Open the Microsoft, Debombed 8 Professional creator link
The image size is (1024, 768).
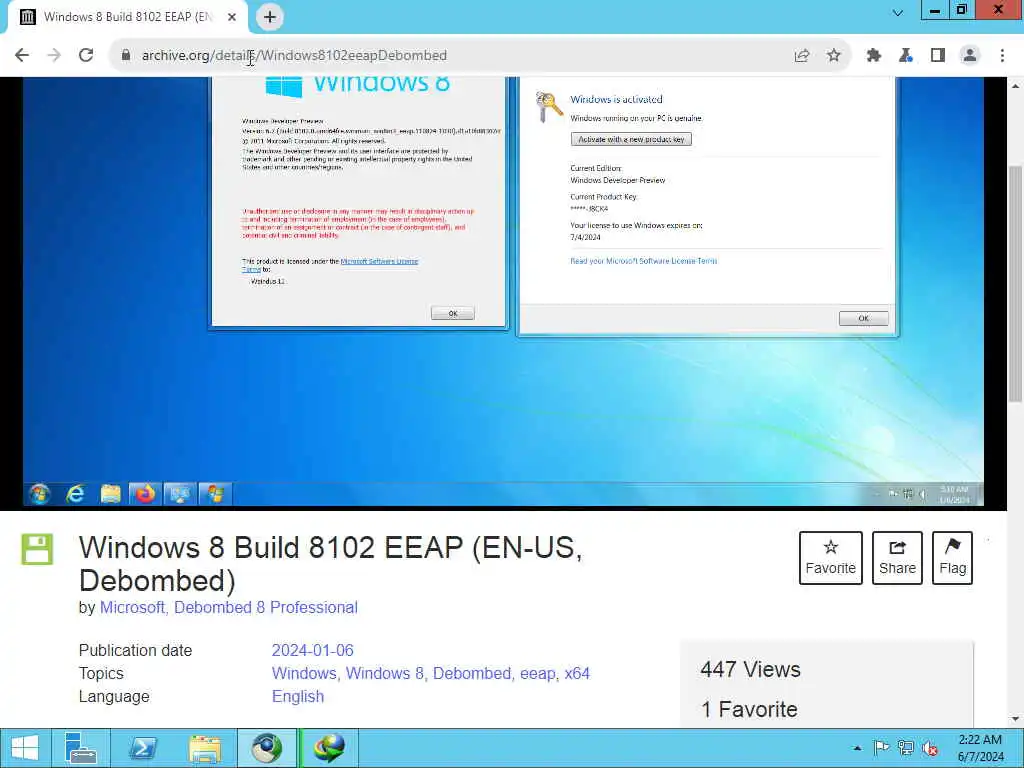[x=229, y=607]
